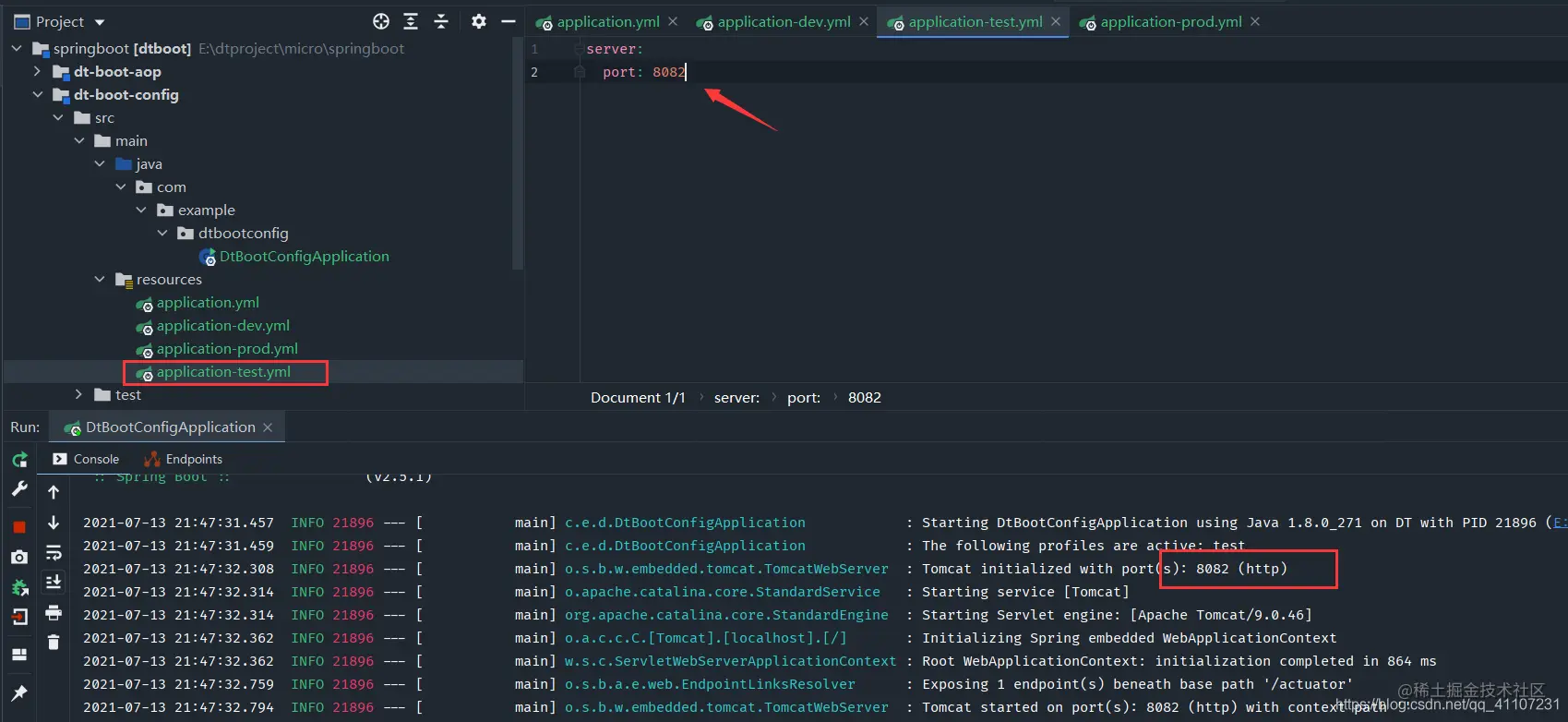Image resolution: width=1568 pixels, height=722 pixels.
Task: Close the application-test.yml editor tab
Action: click(x=1056, y=21)
